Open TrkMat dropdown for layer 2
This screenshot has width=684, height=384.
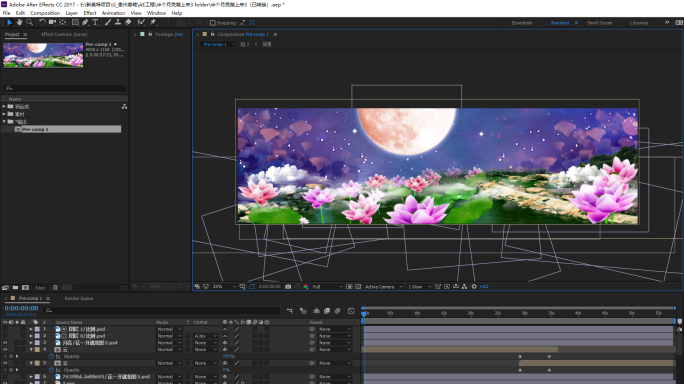(x=205, y=336)
